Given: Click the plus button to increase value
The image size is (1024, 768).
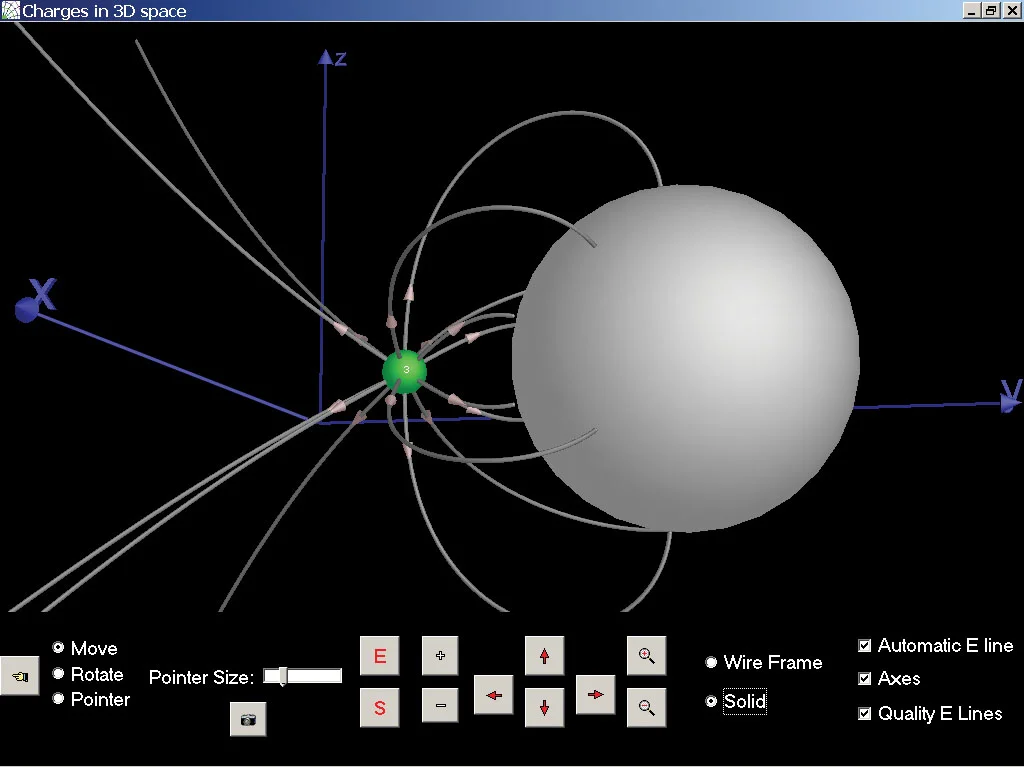Looking at the screenshot, I should (440, 655).
